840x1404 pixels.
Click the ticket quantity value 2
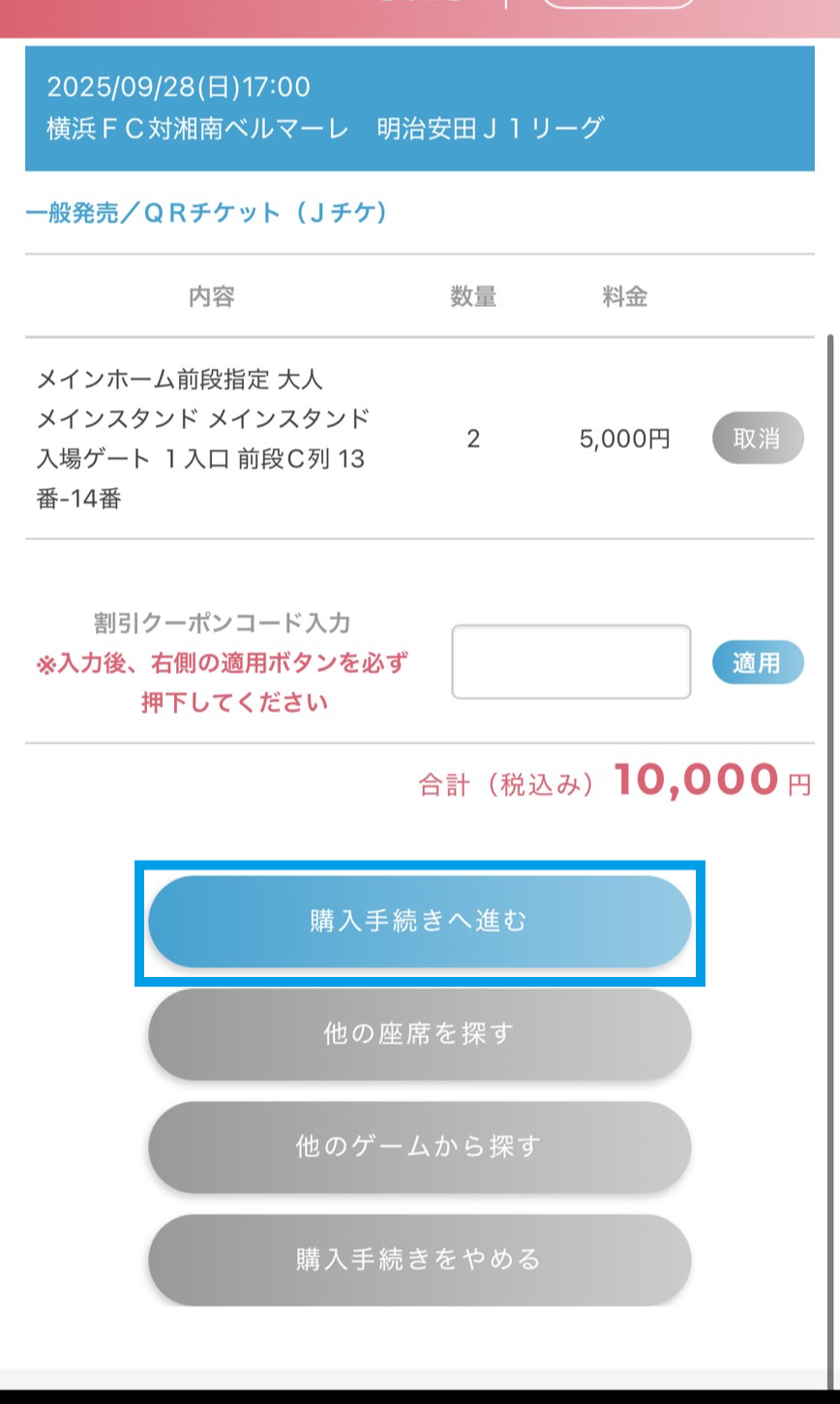(473, 439)
